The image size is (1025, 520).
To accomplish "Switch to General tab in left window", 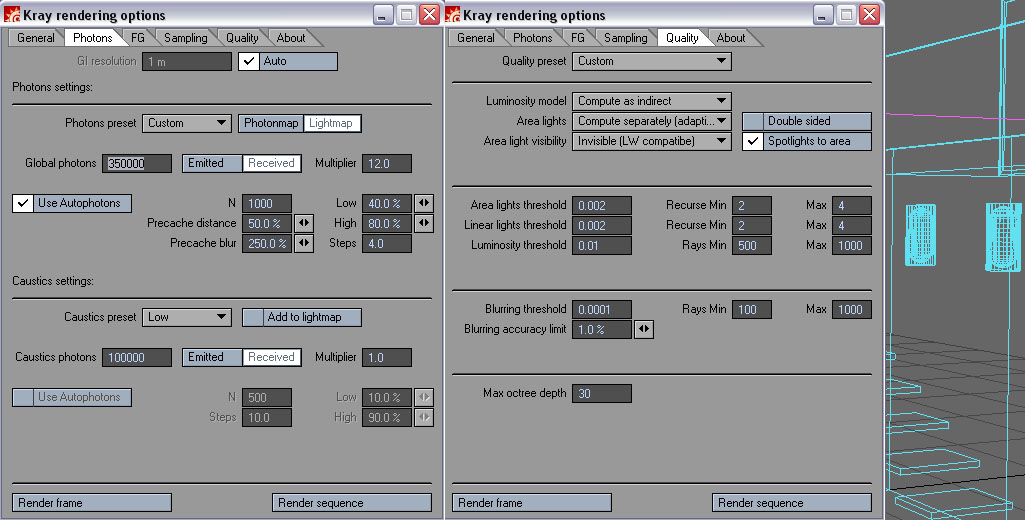I will 35,38.
